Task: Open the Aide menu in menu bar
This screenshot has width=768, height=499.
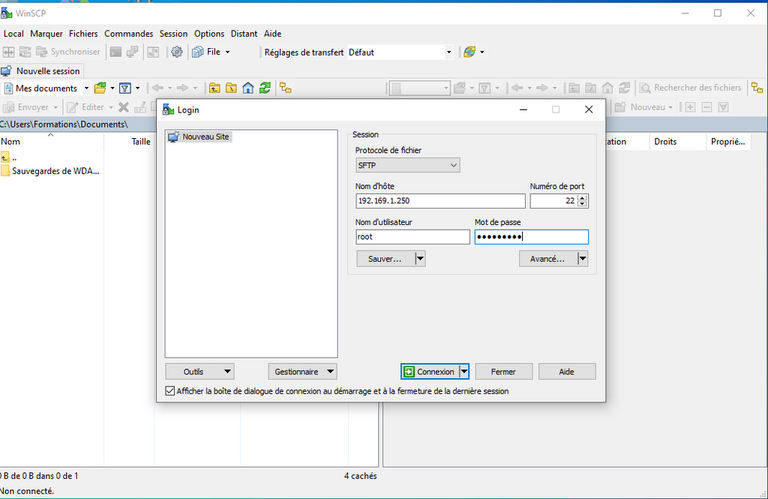Action: [273, 34]
